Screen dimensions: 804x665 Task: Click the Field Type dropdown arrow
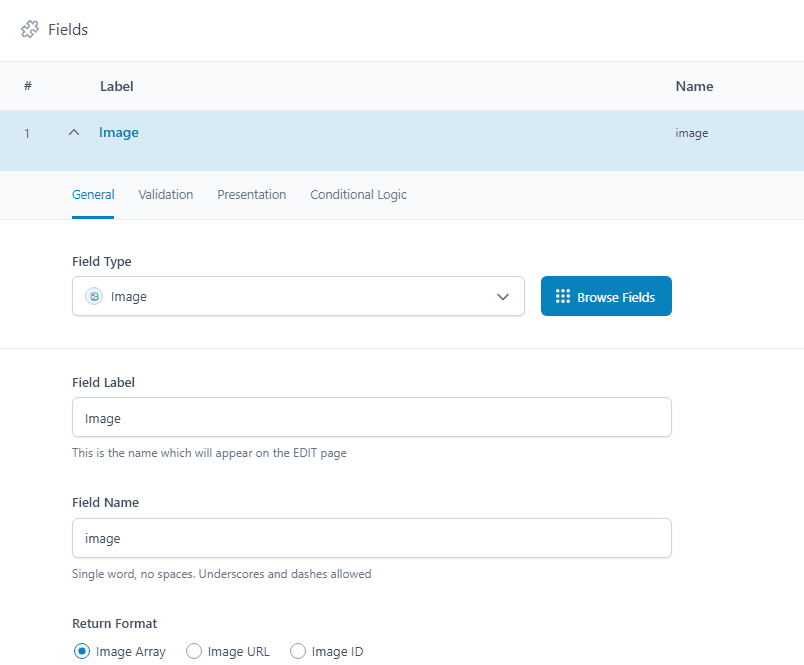click(x=503, y=296)
